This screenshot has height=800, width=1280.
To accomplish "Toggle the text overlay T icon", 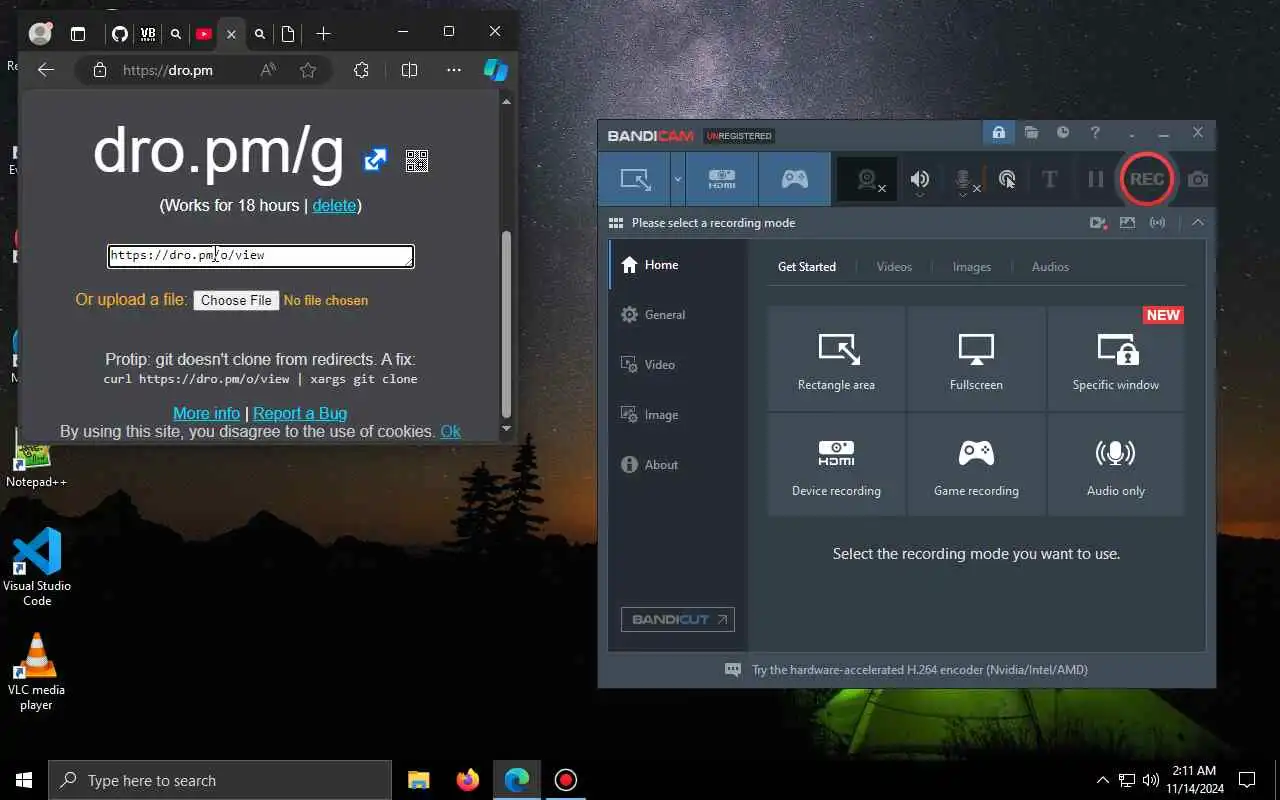I will (1049, 179).
